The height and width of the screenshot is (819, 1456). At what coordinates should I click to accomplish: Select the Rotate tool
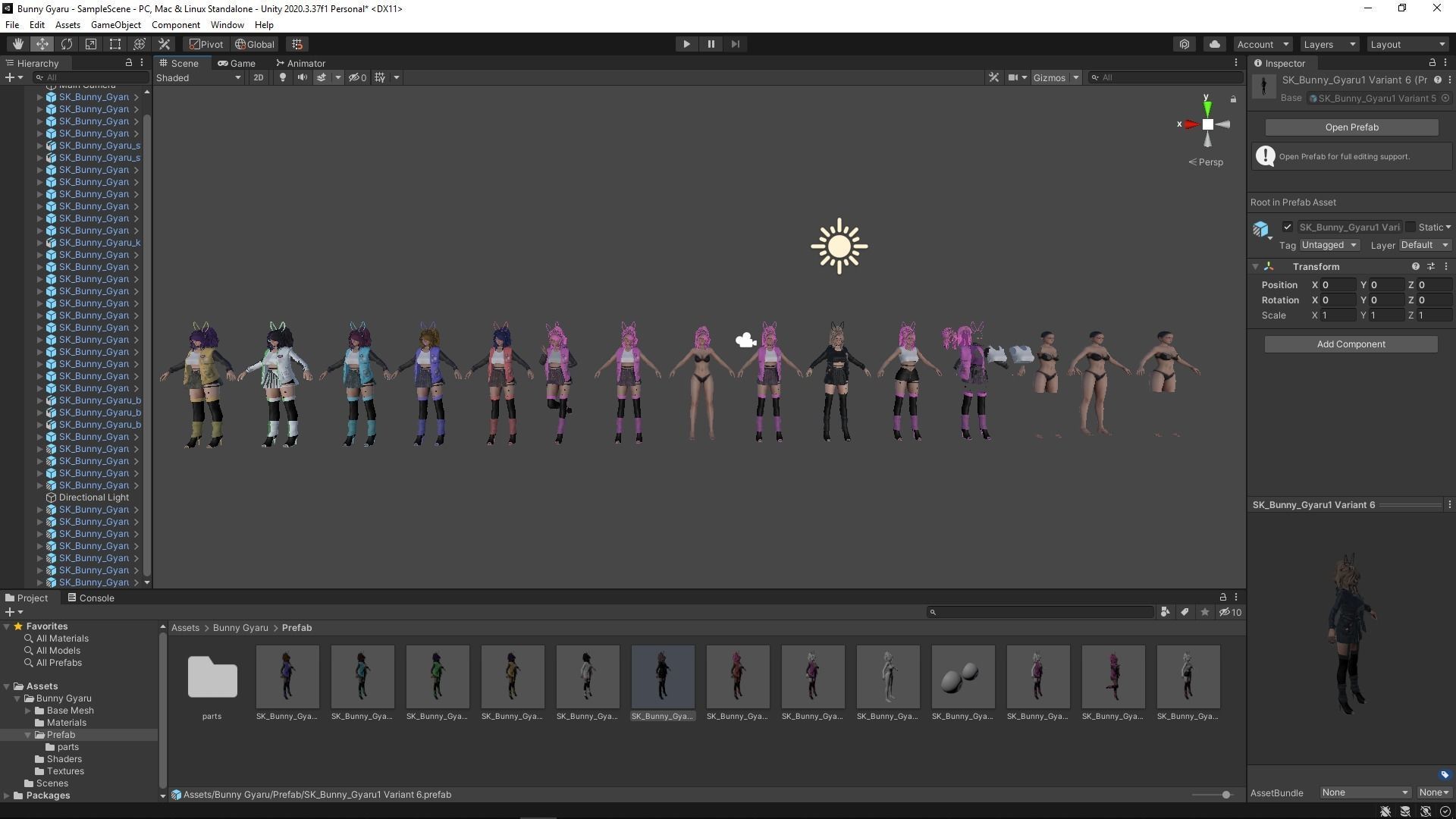(67, 44)
